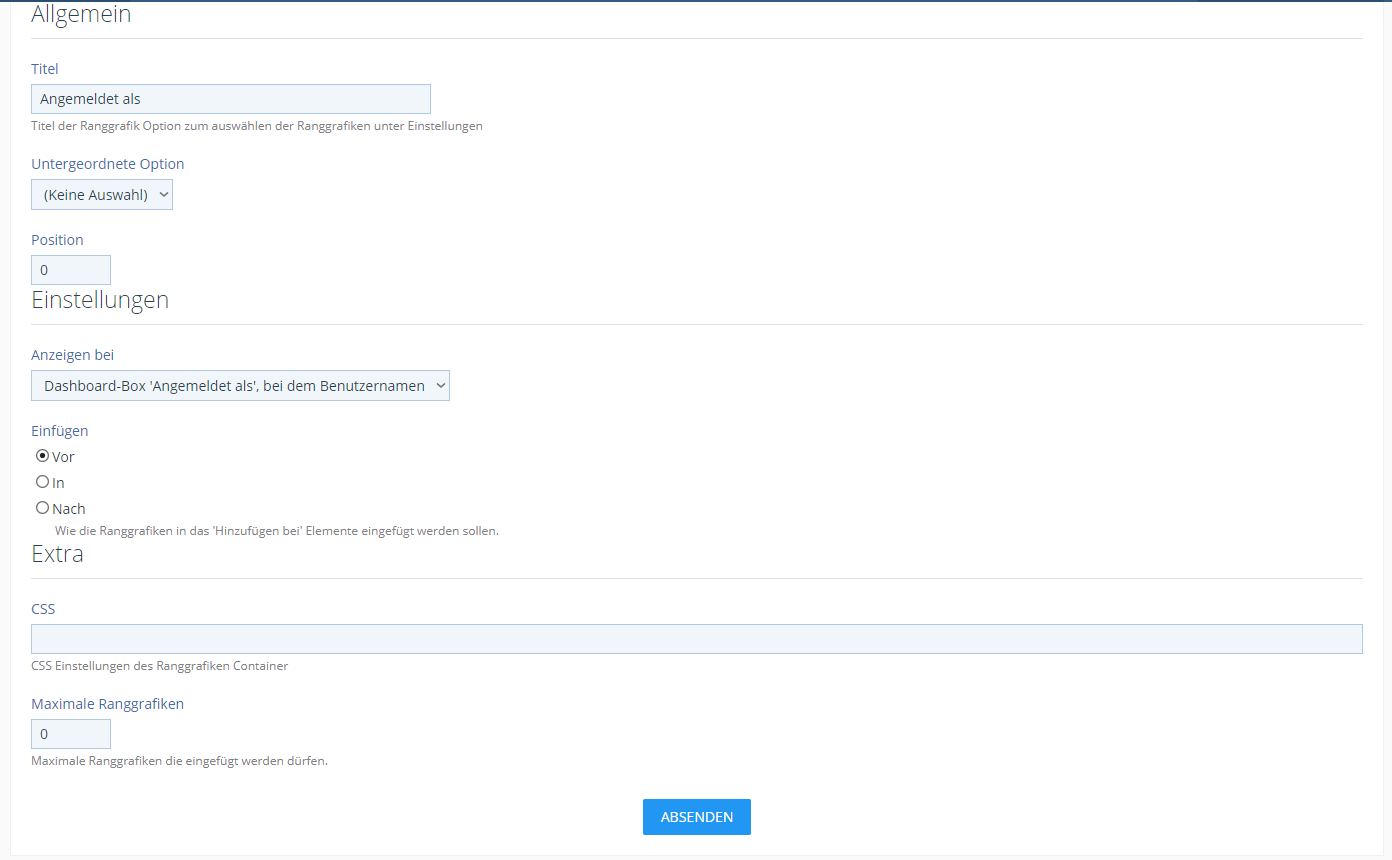Image resolution: width=1392 pixels, height=860 pixels.
Task: Open the Untergeordnete Option dropdown
Action: tap(102, 195)
